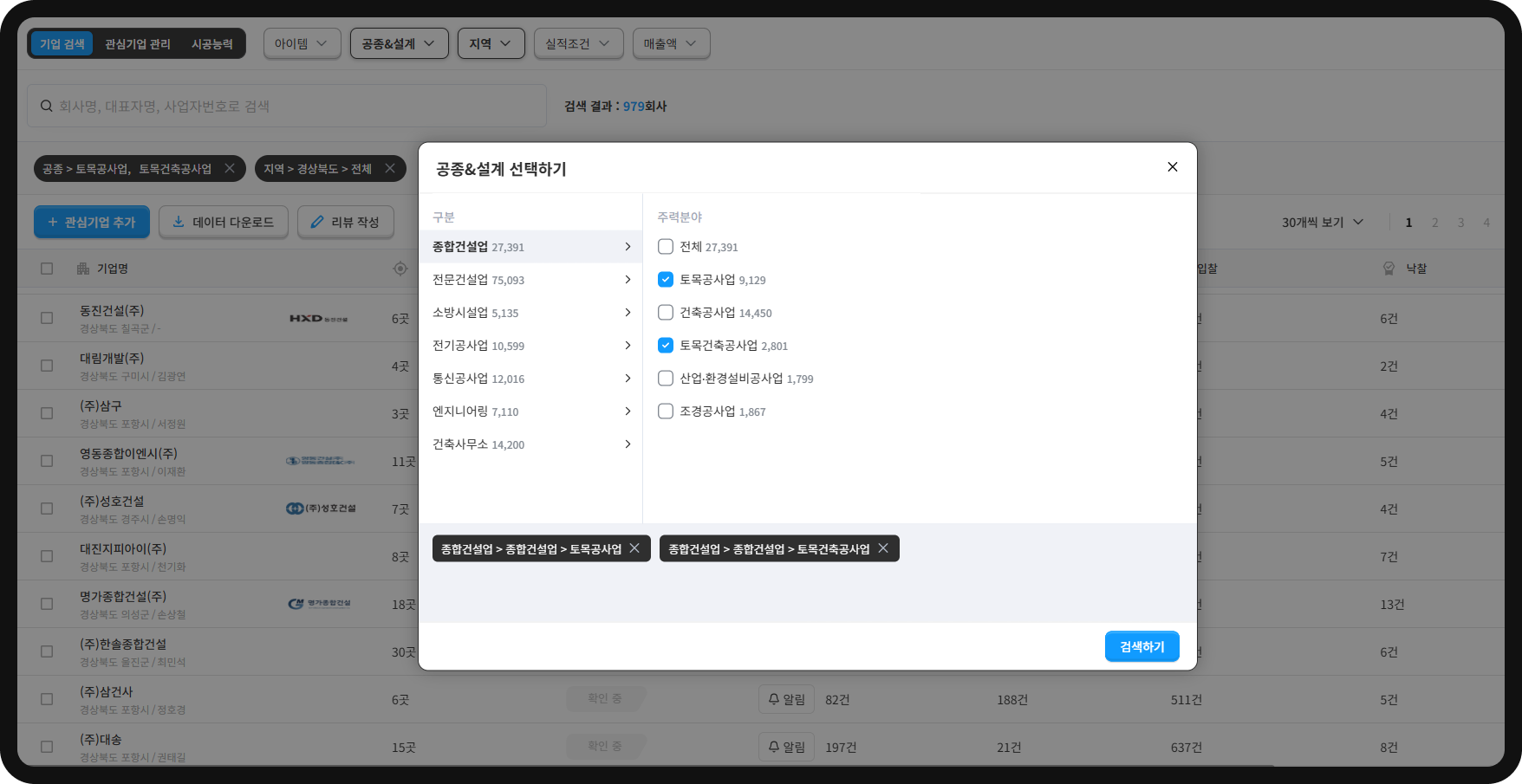This screenshot has width=1522, height=784.
Task: Click the location target column icon
Action: [400, 269]
